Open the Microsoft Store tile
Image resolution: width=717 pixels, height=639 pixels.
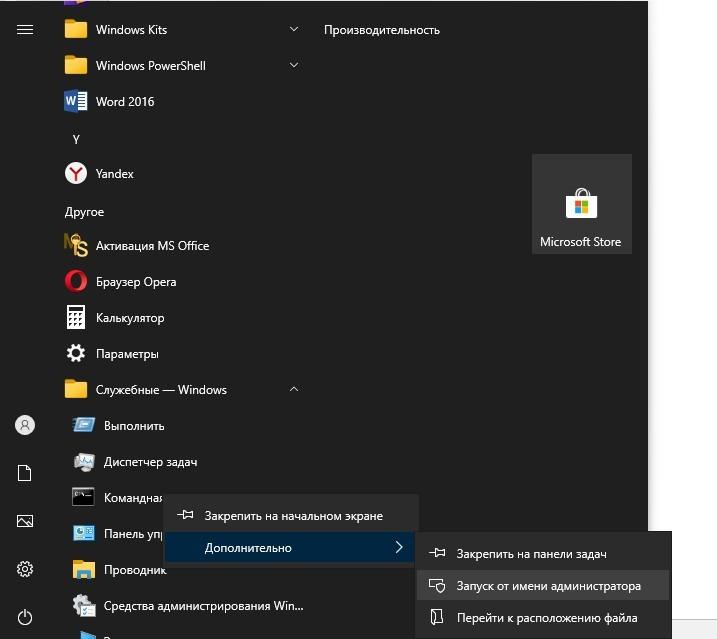coord(582,204)
